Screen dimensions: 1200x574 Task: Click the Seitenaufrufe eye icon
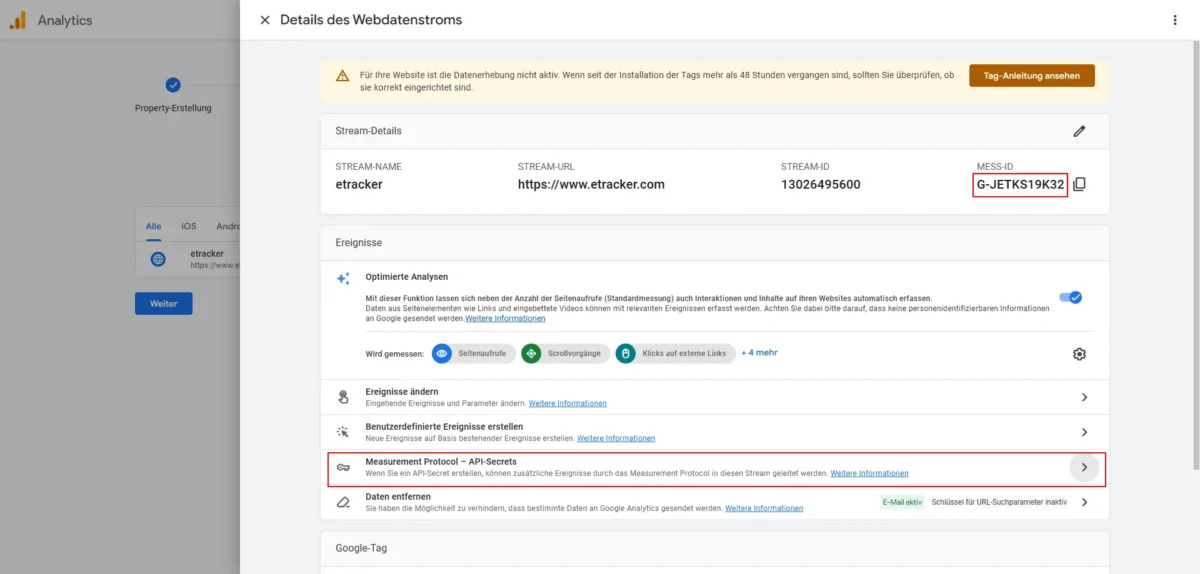tap(442, 353)
